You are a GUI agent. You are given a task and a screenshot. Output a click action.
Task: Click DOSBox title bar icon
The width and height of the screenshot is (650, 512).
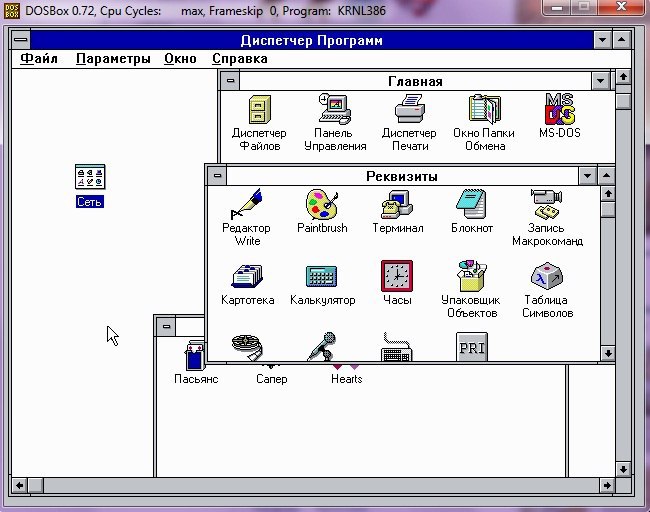(x=11, y=10)
